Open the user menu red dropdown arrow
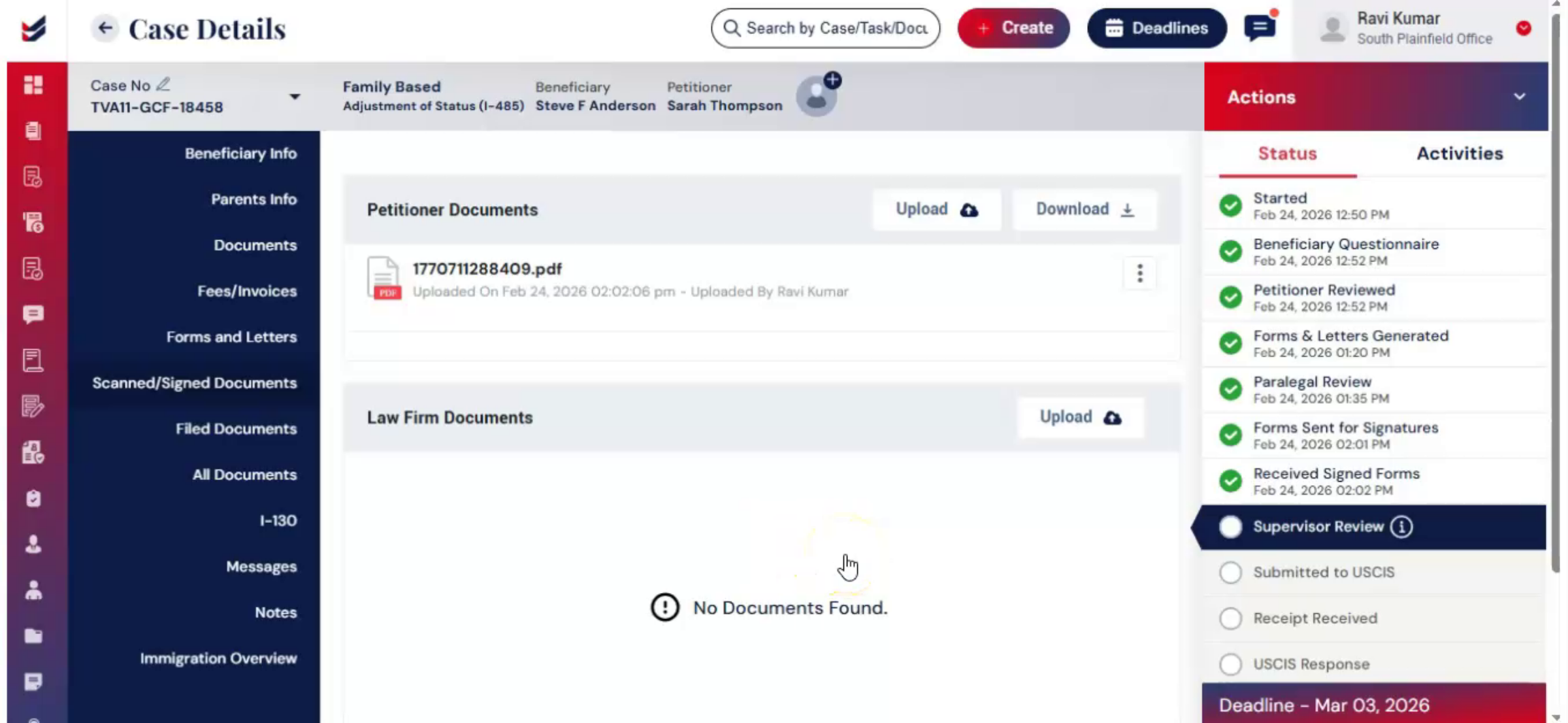Screen dimensions: 1568x723 (x=1524, y=28)
